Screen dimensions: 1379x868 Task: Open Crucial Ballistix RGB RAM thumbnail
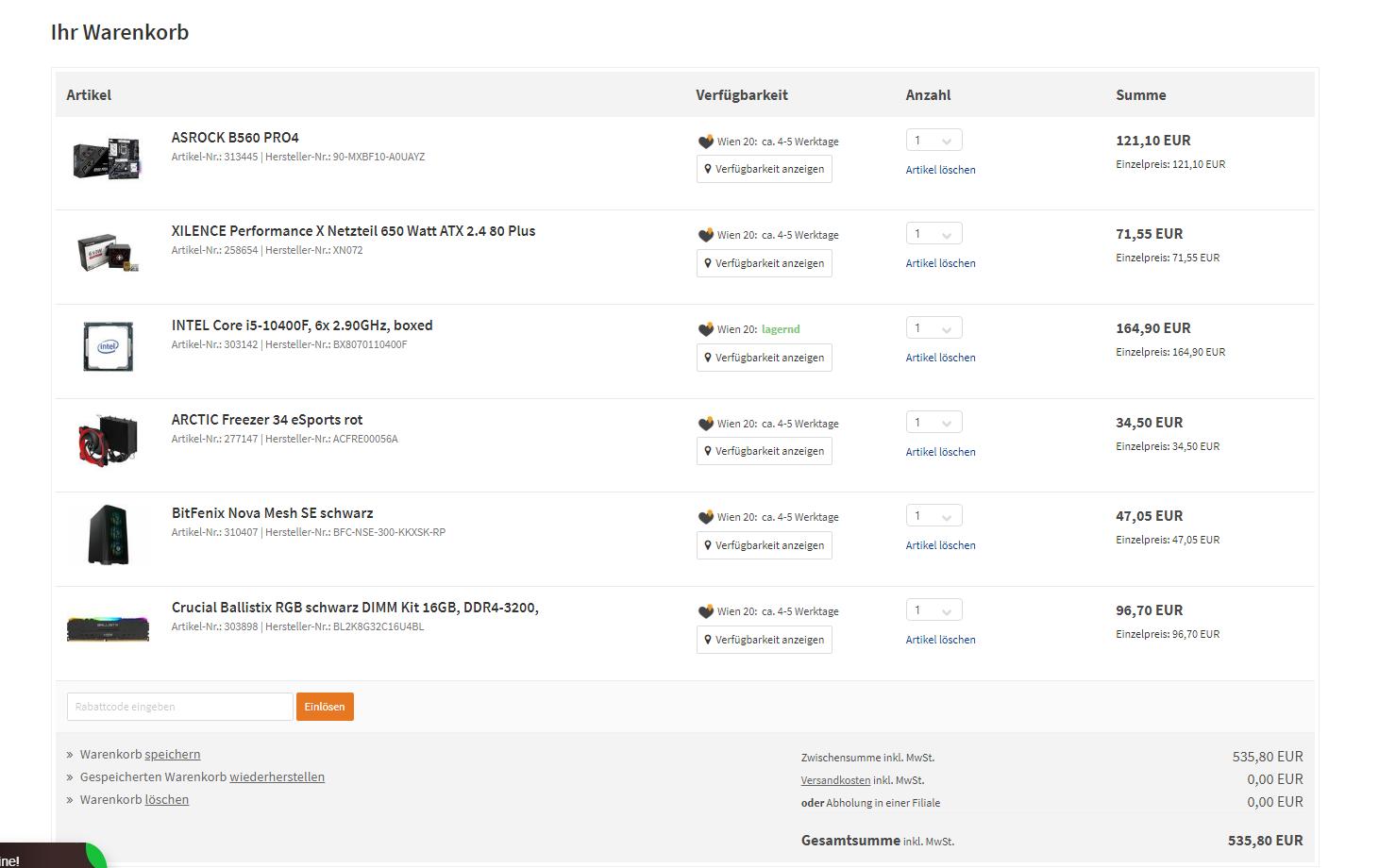108,628
